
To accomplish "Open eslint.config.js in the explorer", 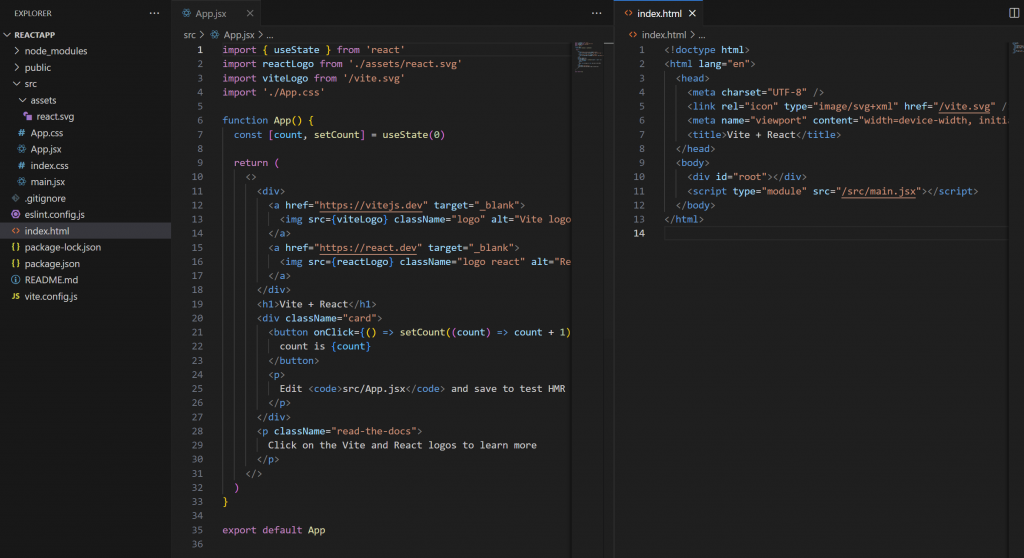I will coord(86,214).
